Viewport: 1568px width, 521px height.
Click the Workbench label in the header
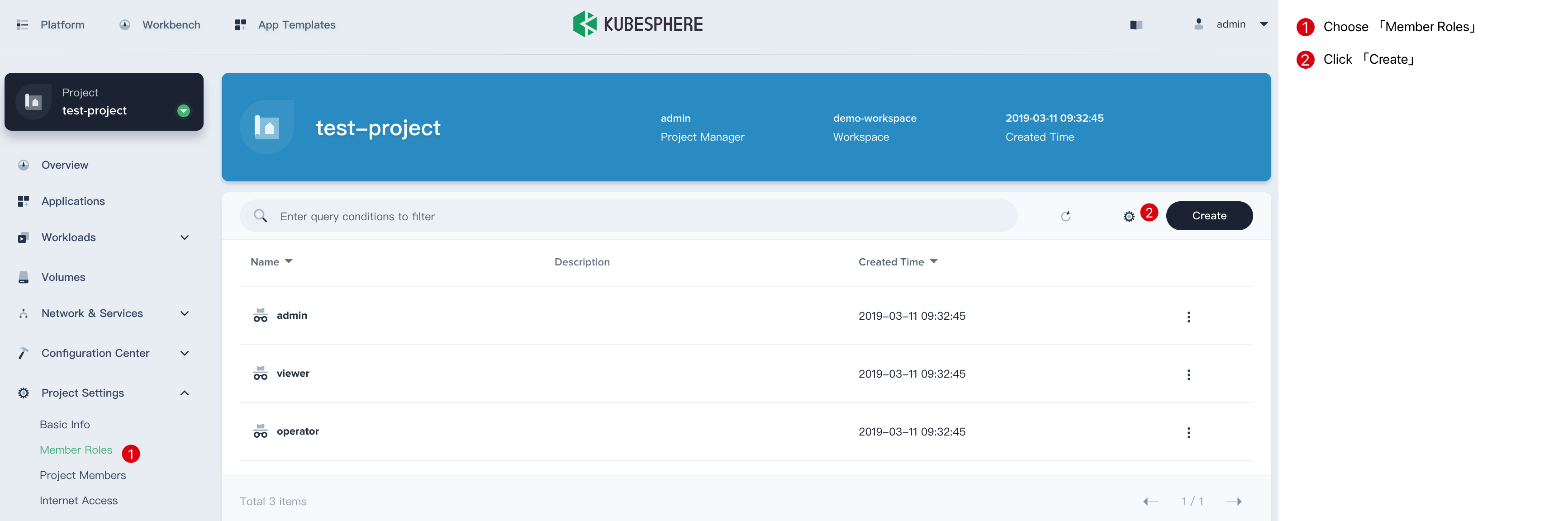point(171,25)
